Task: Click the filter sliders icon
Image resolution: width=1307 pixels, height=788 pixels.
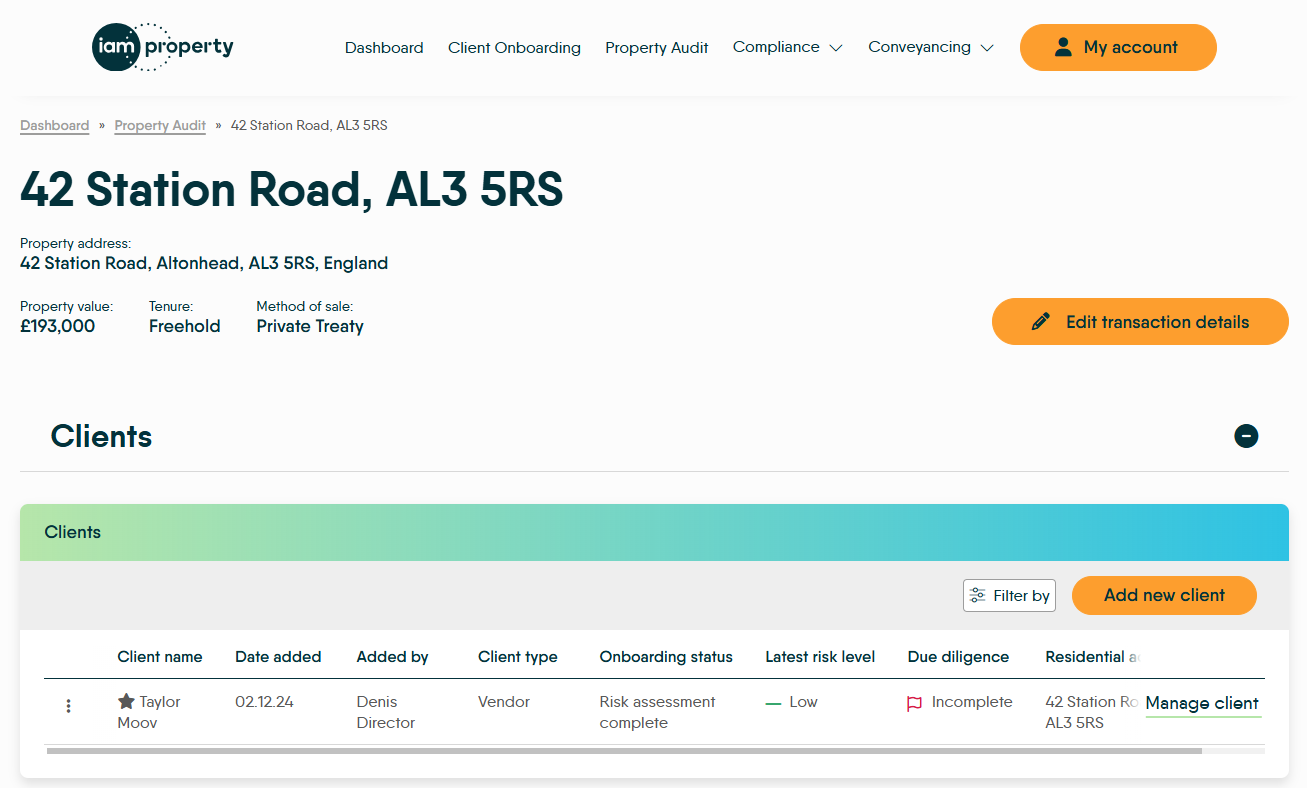Action: pyautogui.click(x=978, y=595)
